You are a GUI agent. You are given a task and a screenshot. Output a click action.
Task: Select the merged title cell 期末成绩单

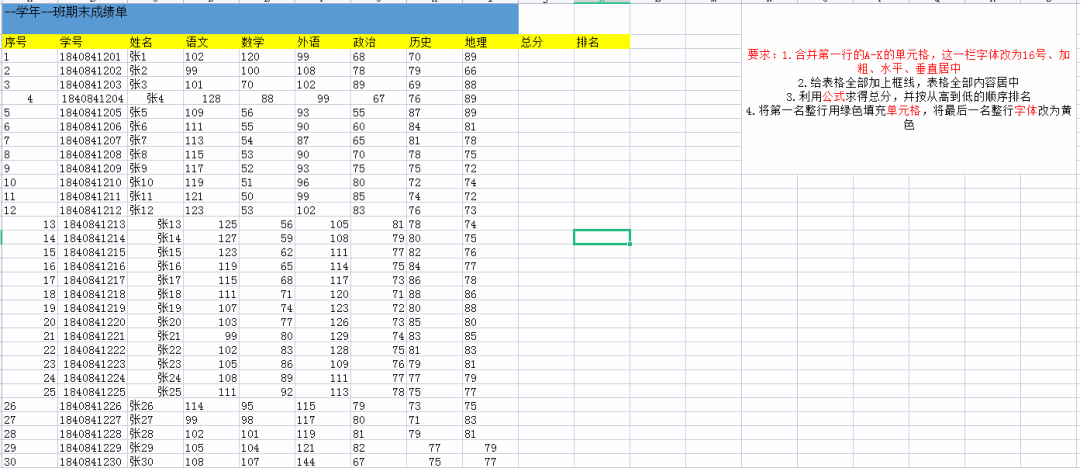259,17
